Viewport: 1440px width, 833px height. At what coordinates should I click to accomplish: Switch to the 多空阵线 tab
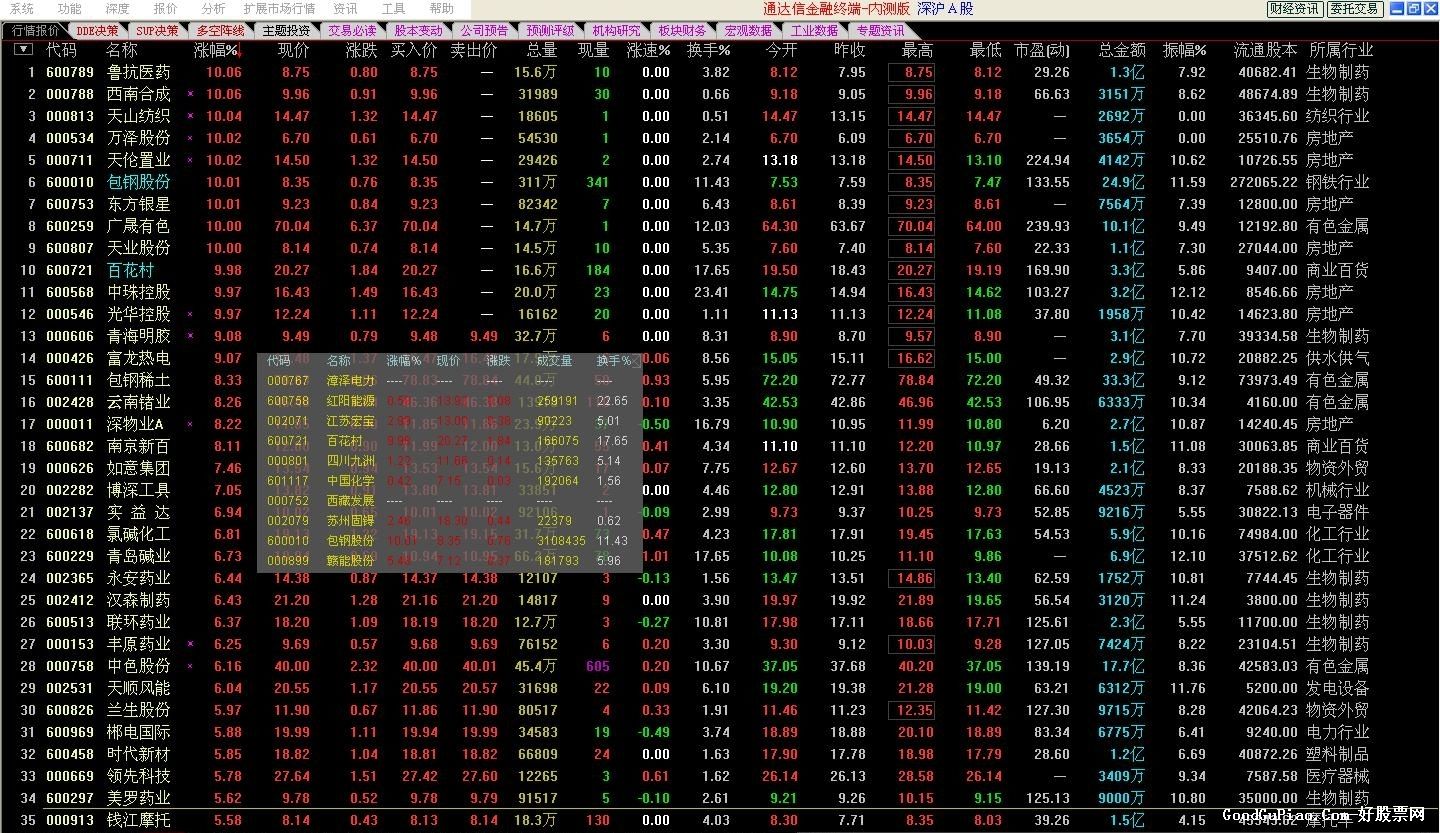tap(220, 31)
